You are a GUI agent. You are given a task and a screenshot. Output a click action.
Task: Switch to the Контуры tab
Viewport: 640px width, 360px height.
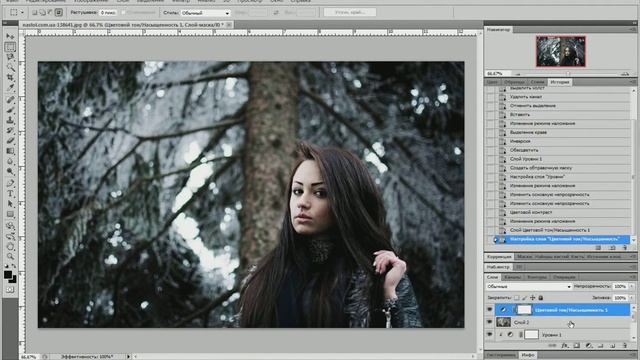pyautogui.click(x=536, y=277)
